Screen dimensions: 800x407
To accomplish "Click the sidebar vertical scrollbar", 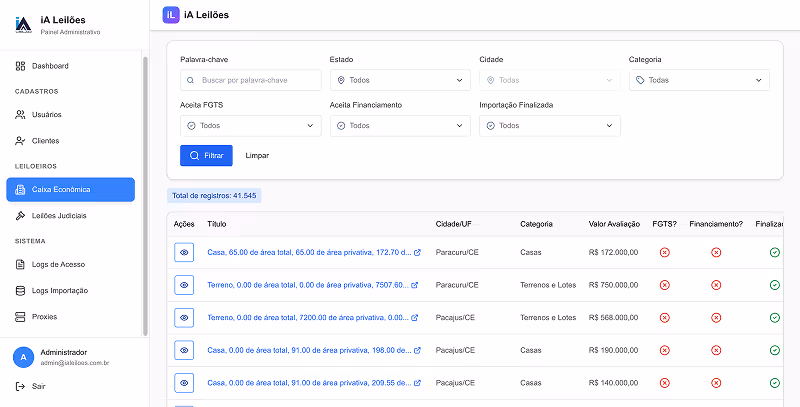I will pyautogui.click(x=145, y=196).
